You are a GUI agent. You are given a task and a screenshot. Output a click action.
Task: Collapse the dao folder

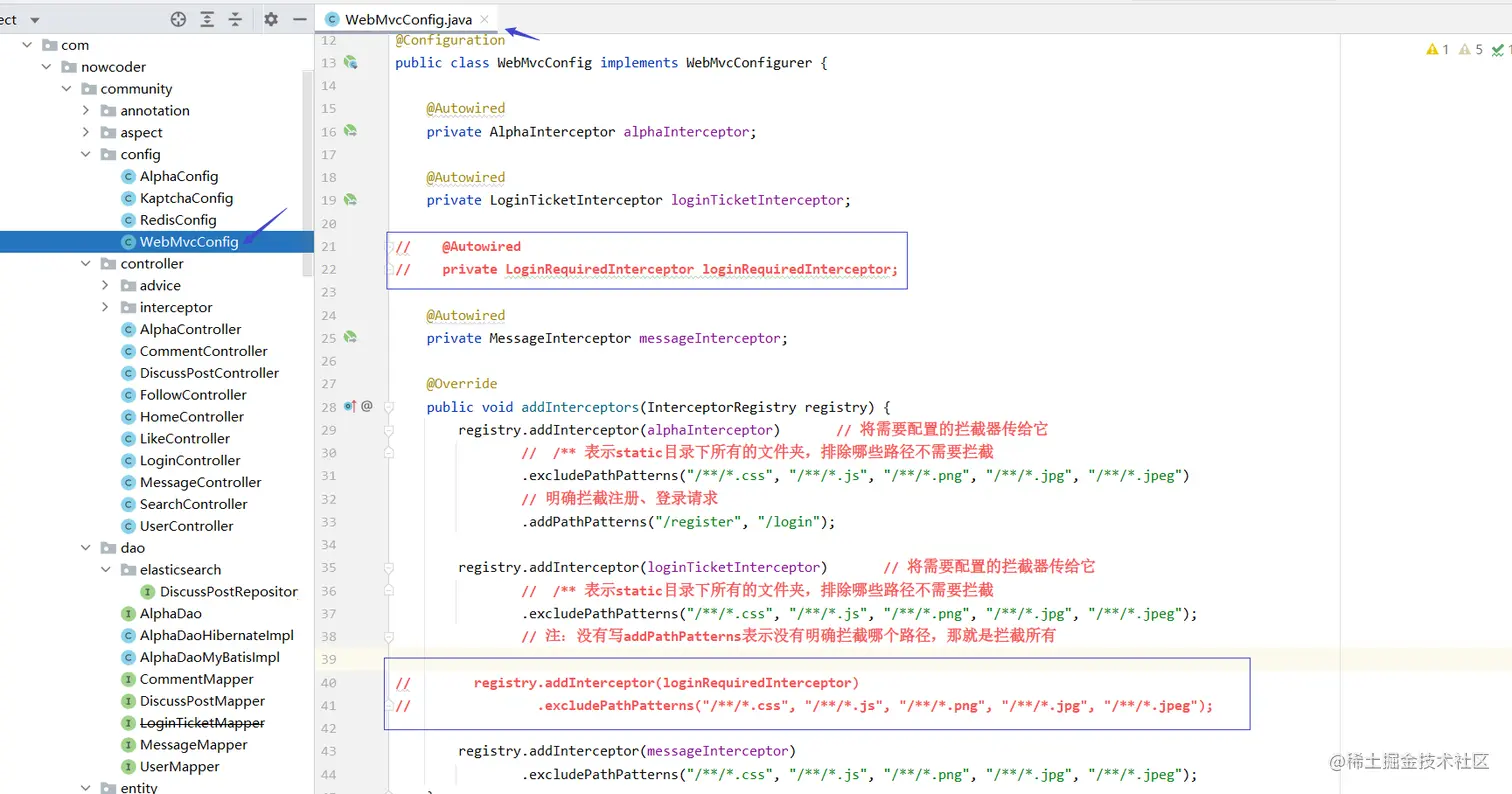tap(86, 548)
